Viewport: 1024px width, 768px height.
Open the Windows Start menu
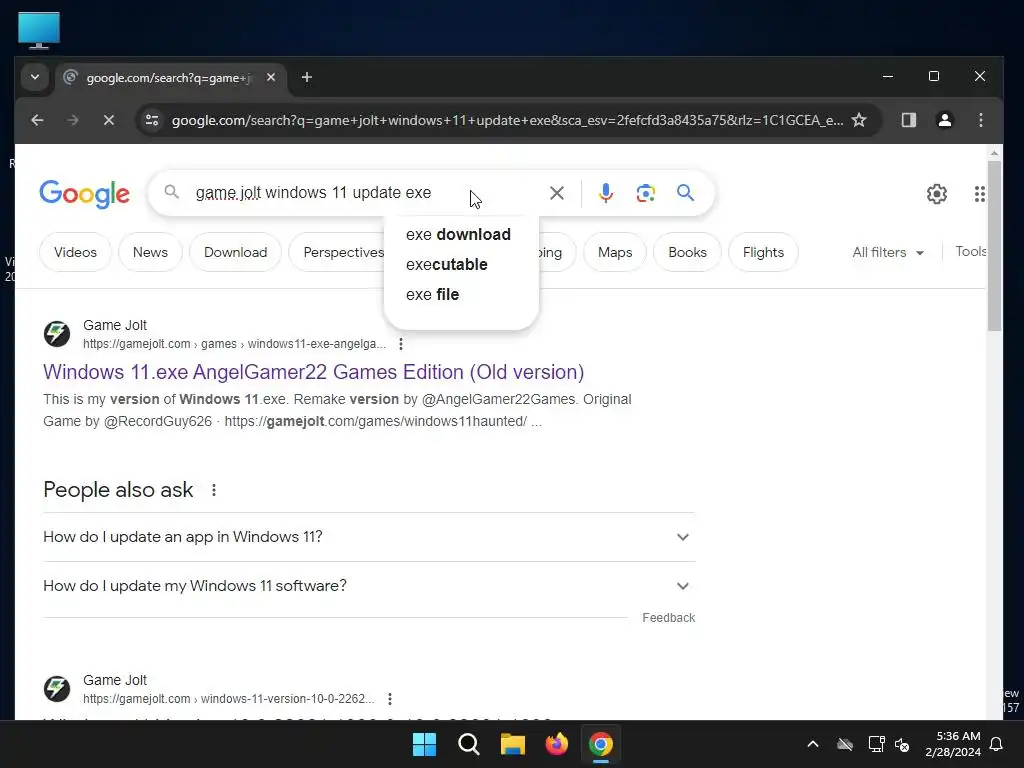pos(424,744)
